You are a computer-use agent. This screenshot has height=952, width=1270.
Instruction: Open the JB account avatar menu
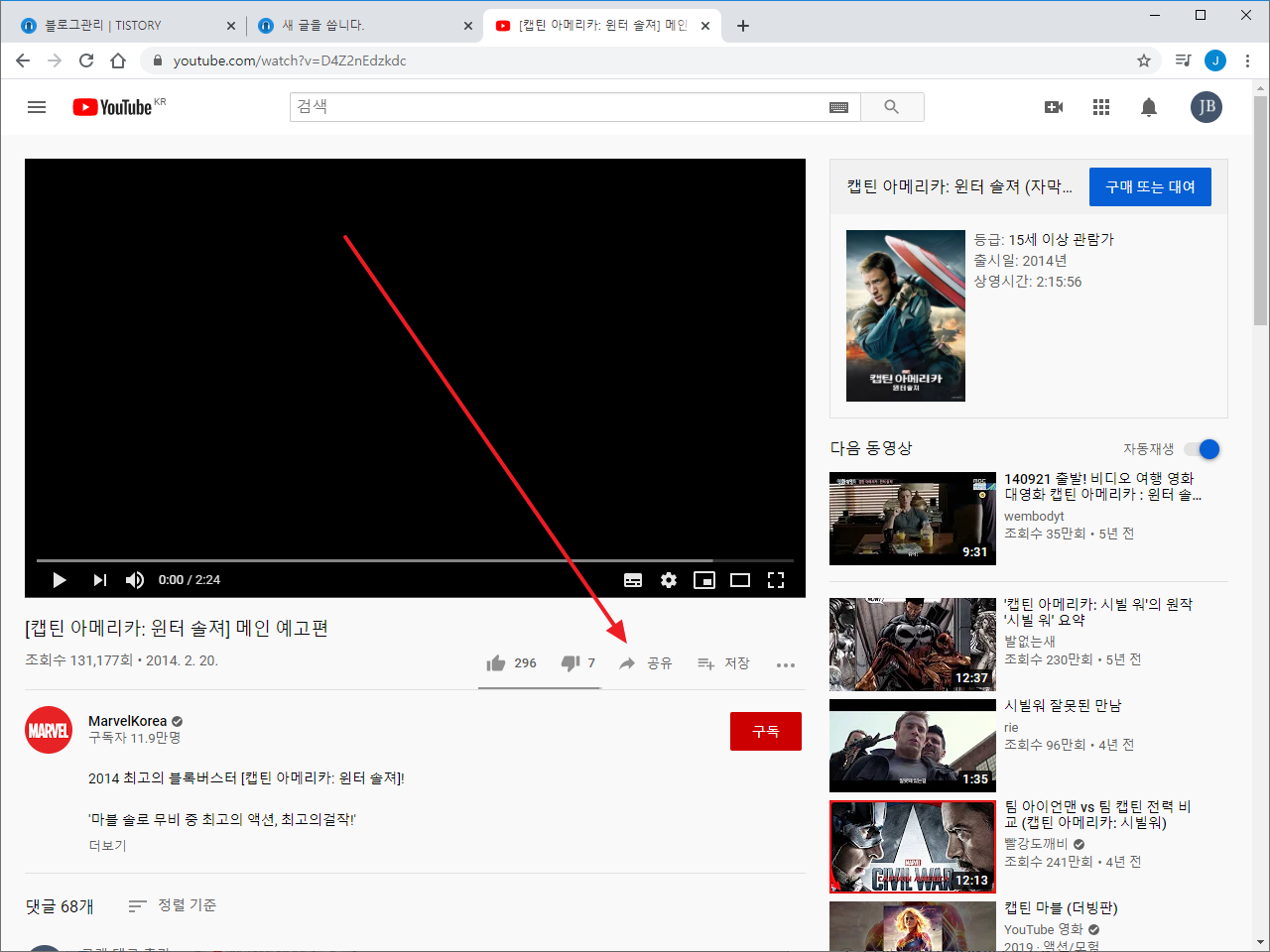pos(1206,107)
